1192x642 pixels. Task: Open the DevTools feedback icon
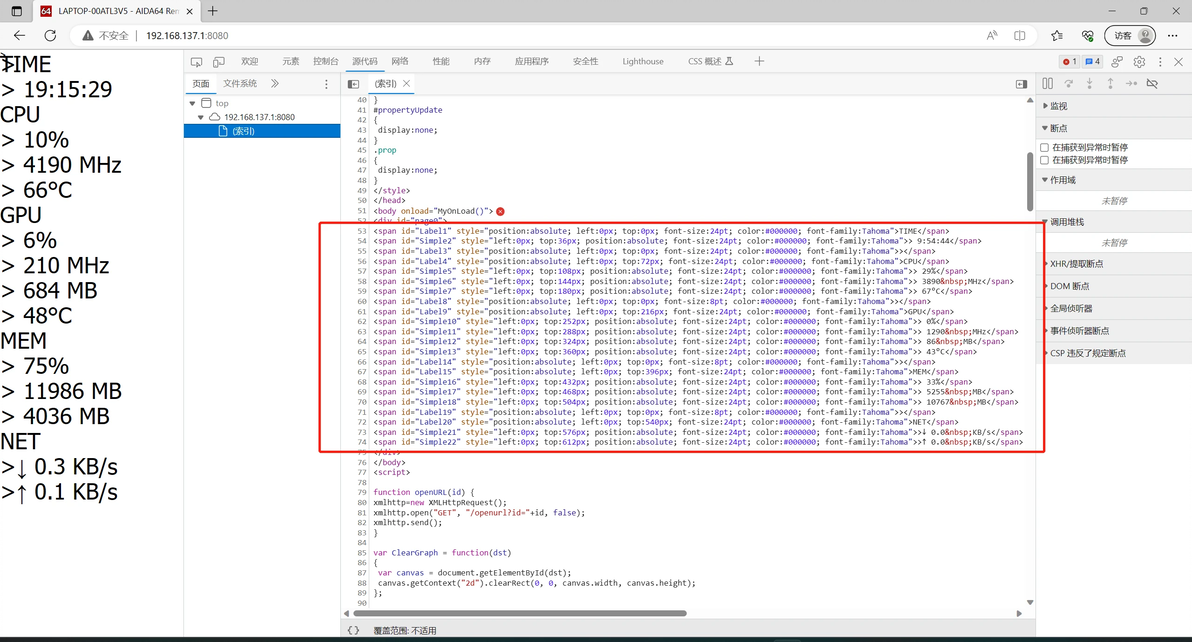(x=1117, y=62)
